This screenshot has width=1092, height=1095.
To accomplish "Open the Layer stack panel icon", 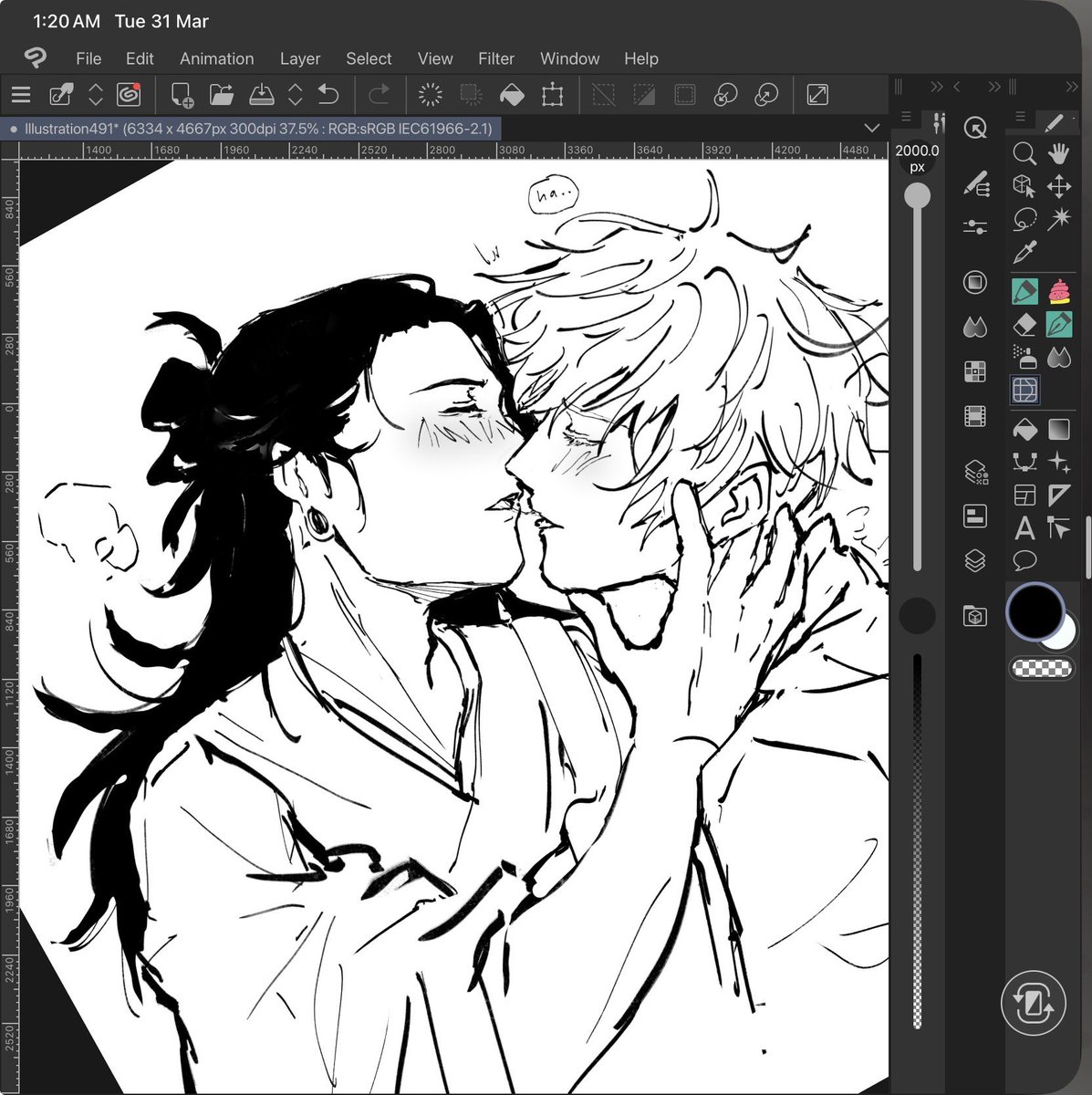I will pos(975,560).
